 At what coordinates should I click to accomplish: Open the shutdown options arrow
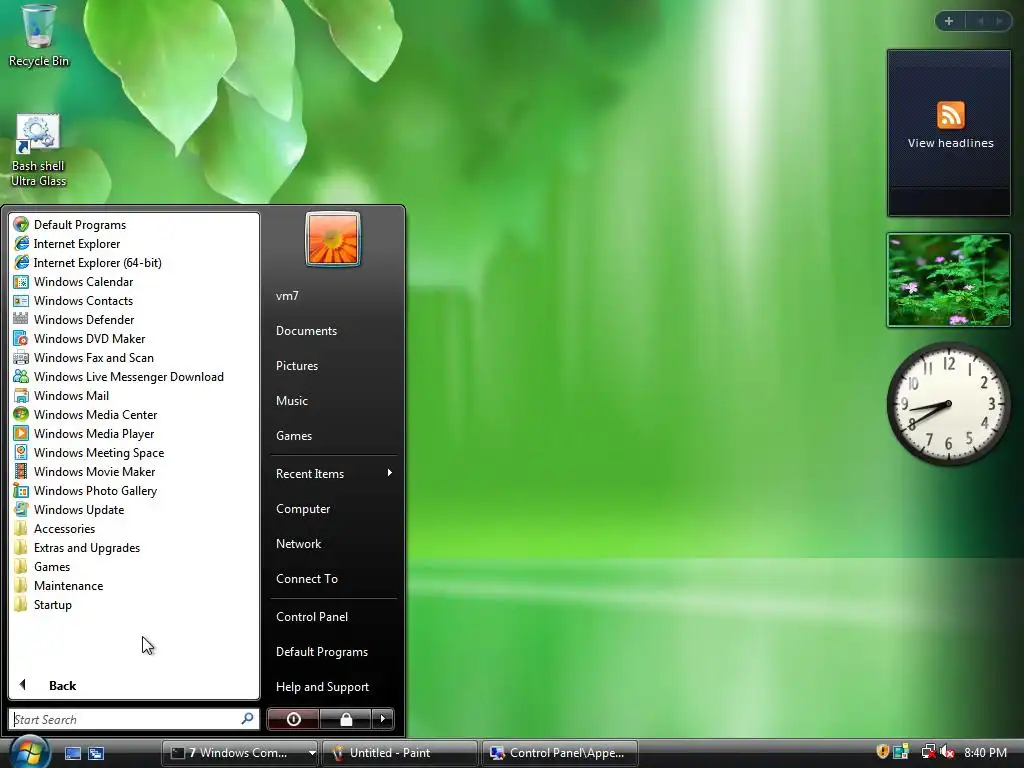[x=383, y=719]
